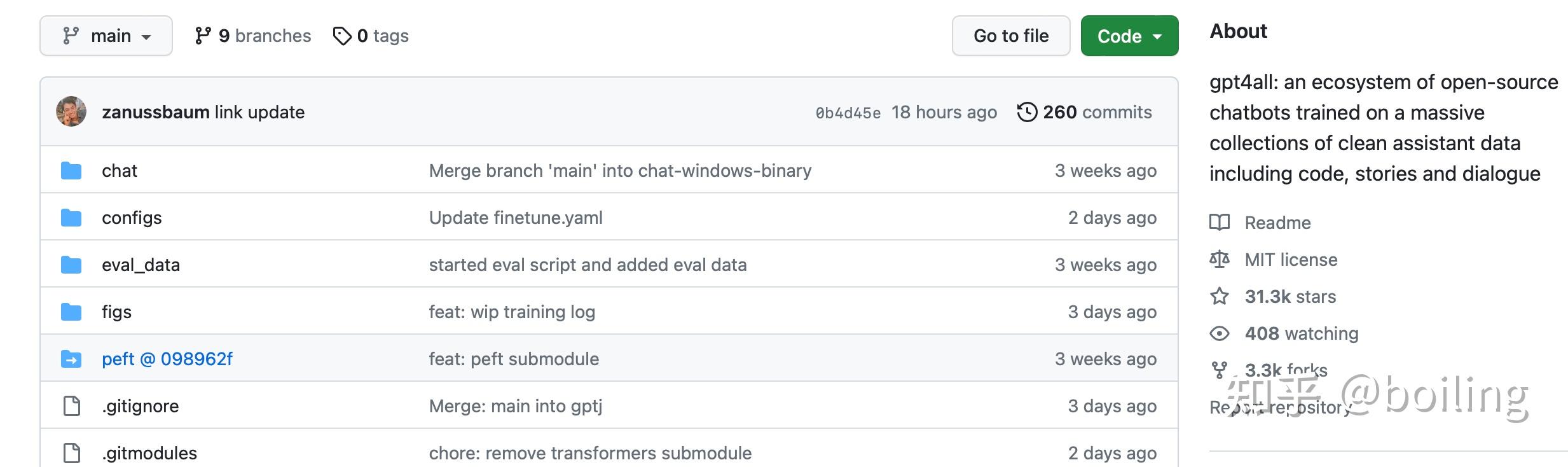
Task: Click zanussbaum's avatar thumbnail
Action: click(x=71, y=111)
